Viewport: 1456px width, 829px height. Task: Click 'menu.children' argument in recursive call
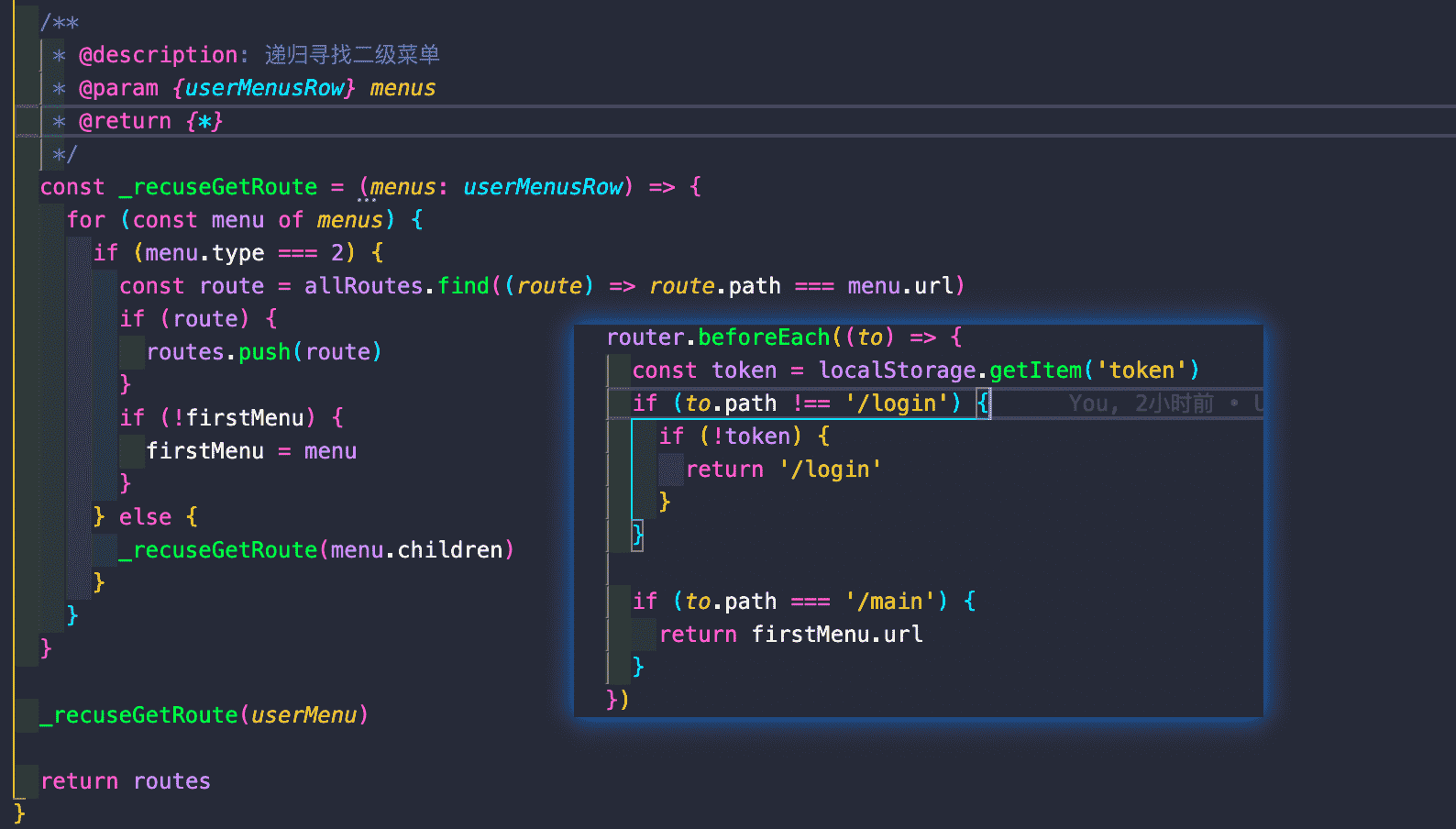tap(416, 550)
